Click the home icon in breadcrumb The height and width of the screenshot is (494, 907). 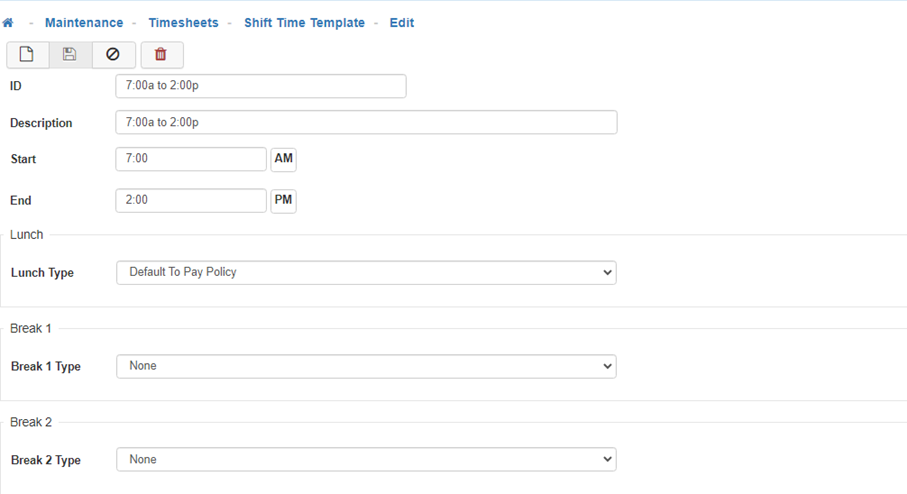(x=8, y=23)
